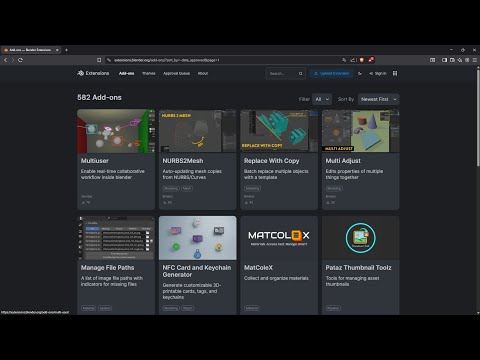The height and width of the screenshot is (360, 480).
Task: Click the Material tag on MatColeX
Action: [x=252, y=308]
